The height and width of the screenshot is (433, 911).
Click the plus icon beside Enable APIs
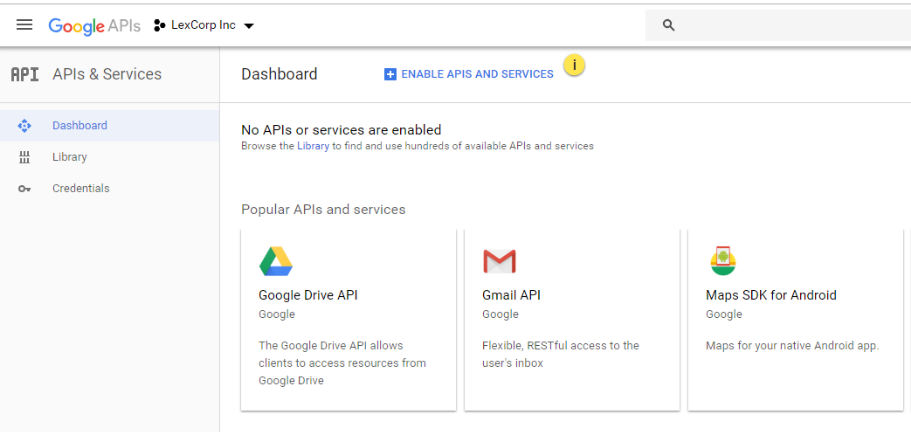tap(390, 74)
